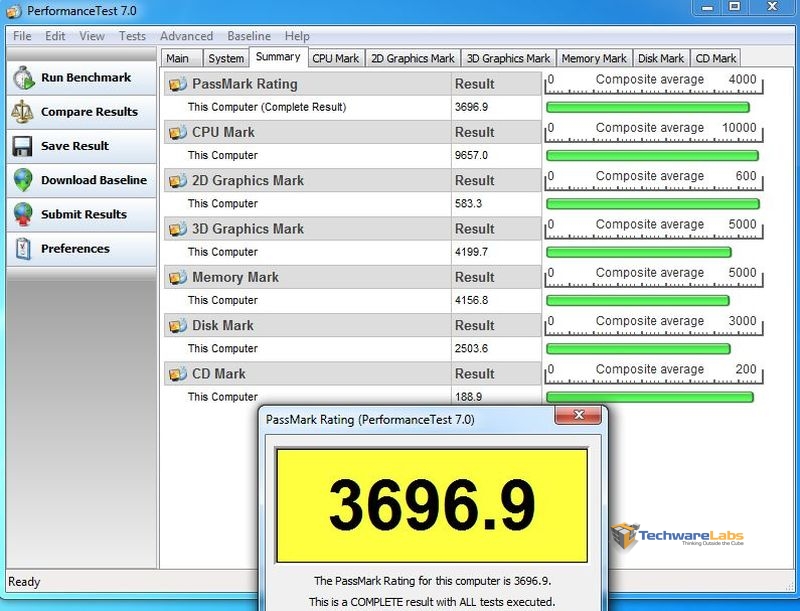This screenshot has width=800, height=611.
Task: Open the Baseline menu
Action: 249,36
